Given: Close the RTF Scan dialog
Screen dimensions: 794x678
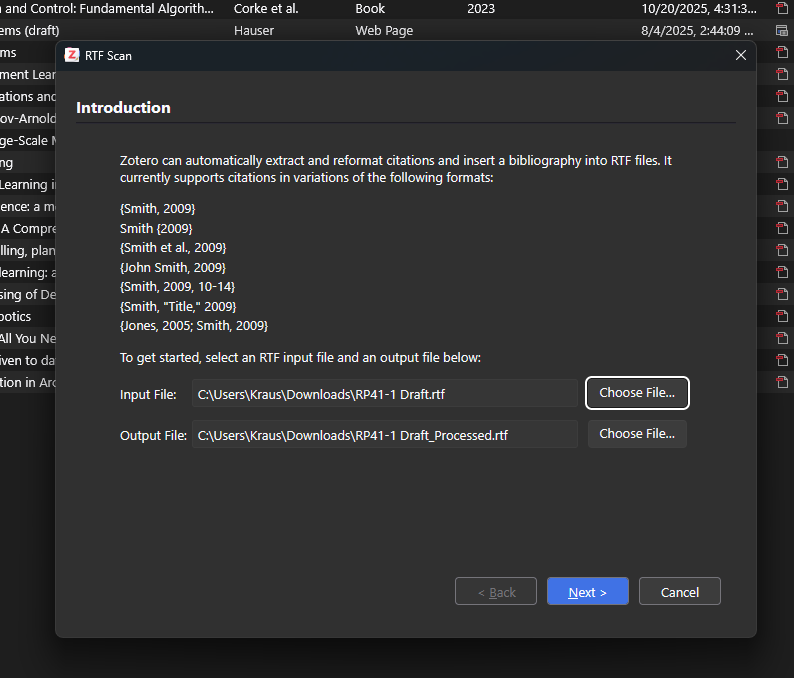Looking at the screenshot, I should (x=741, y=55).
